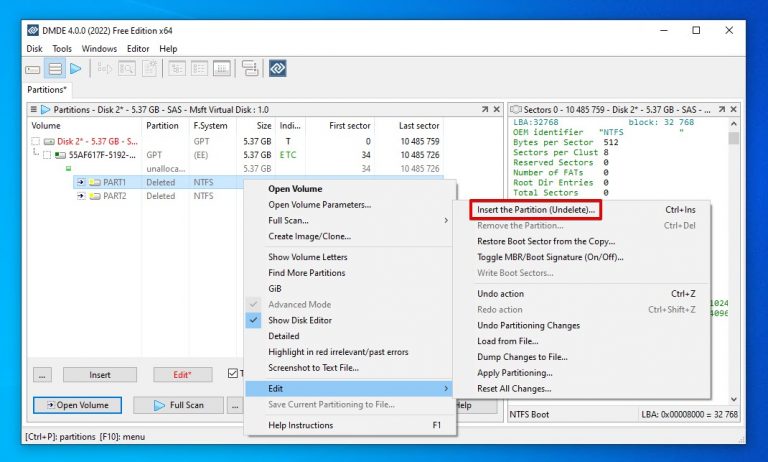Click the Open Volume button
Viewport: 768px width, 462px height.
click(x=77, y=405)
